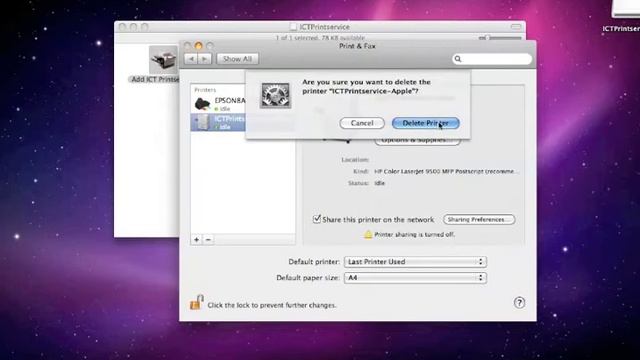Click the selected ICTPrint printer icon
This screenshot has width=640, height=360.
pos(202,122)
